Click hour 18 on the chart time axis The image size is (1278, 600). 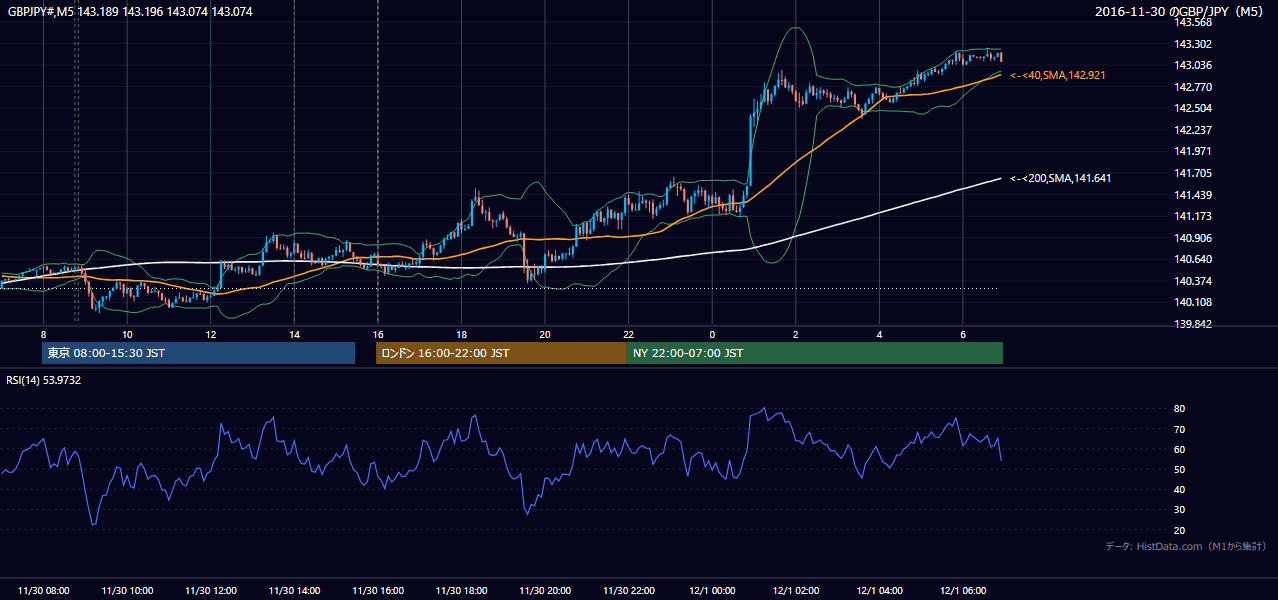tap(461, 334)
